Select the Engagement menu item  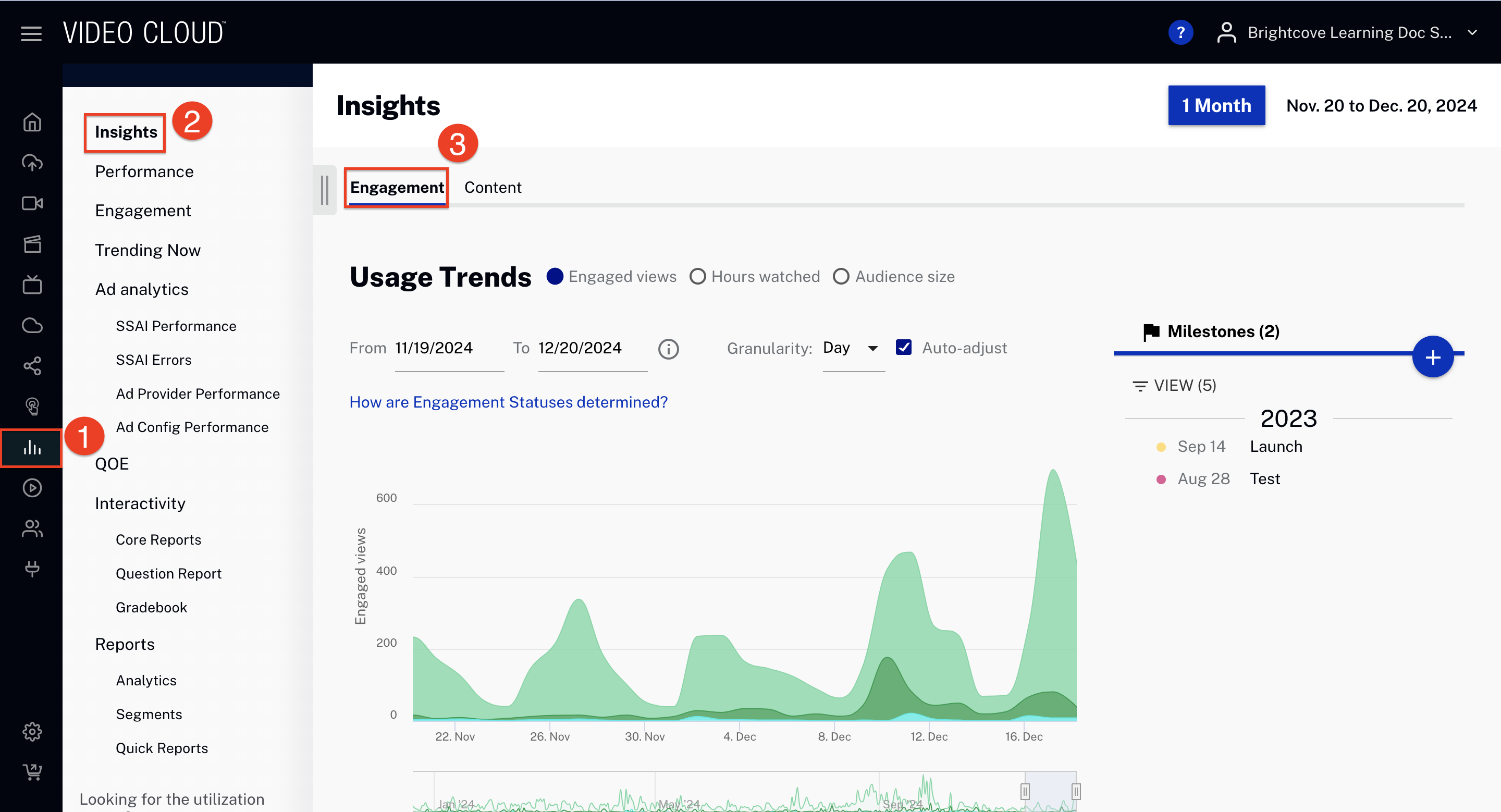(142, 210)
